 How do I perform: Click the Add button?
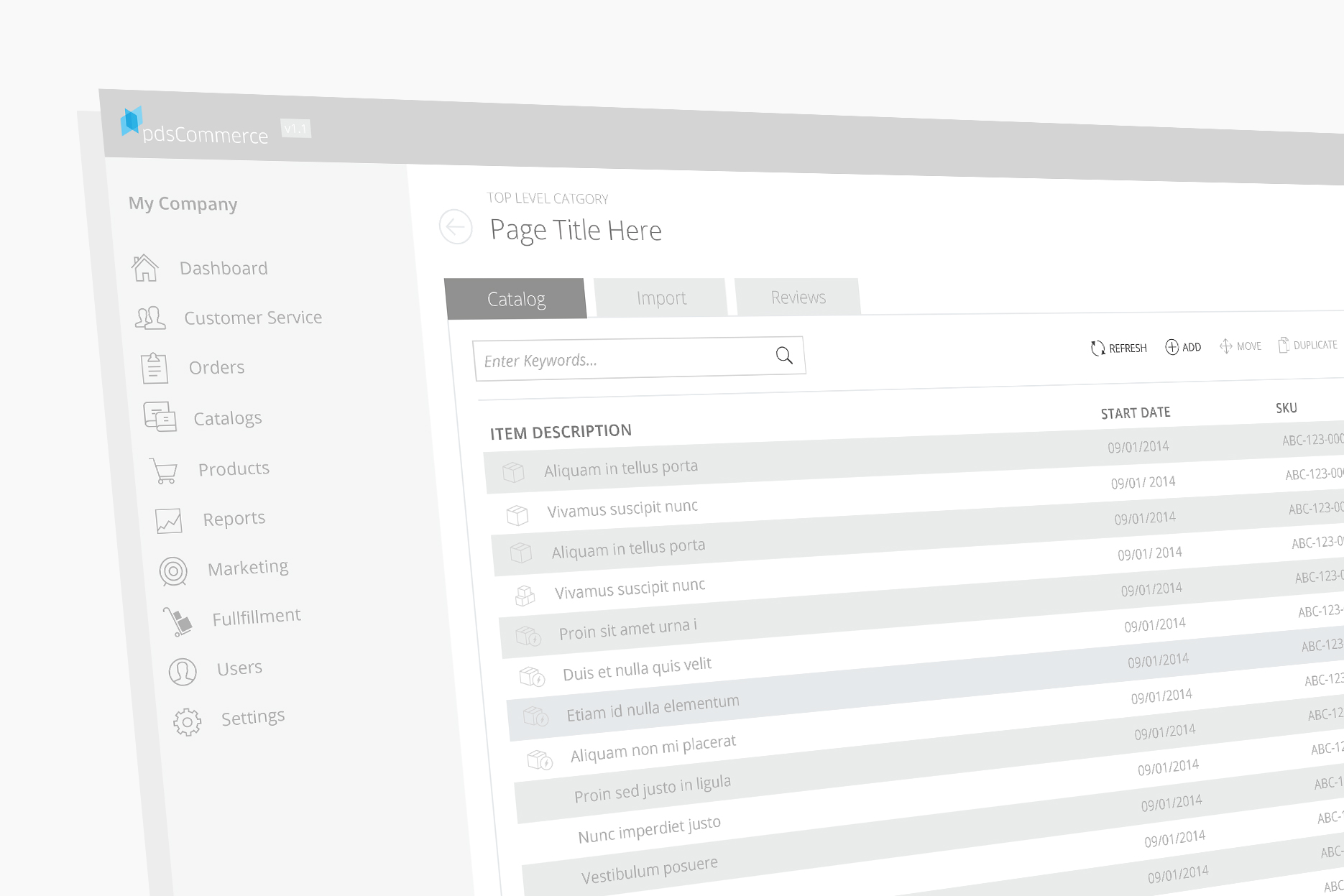[1183, 347]
